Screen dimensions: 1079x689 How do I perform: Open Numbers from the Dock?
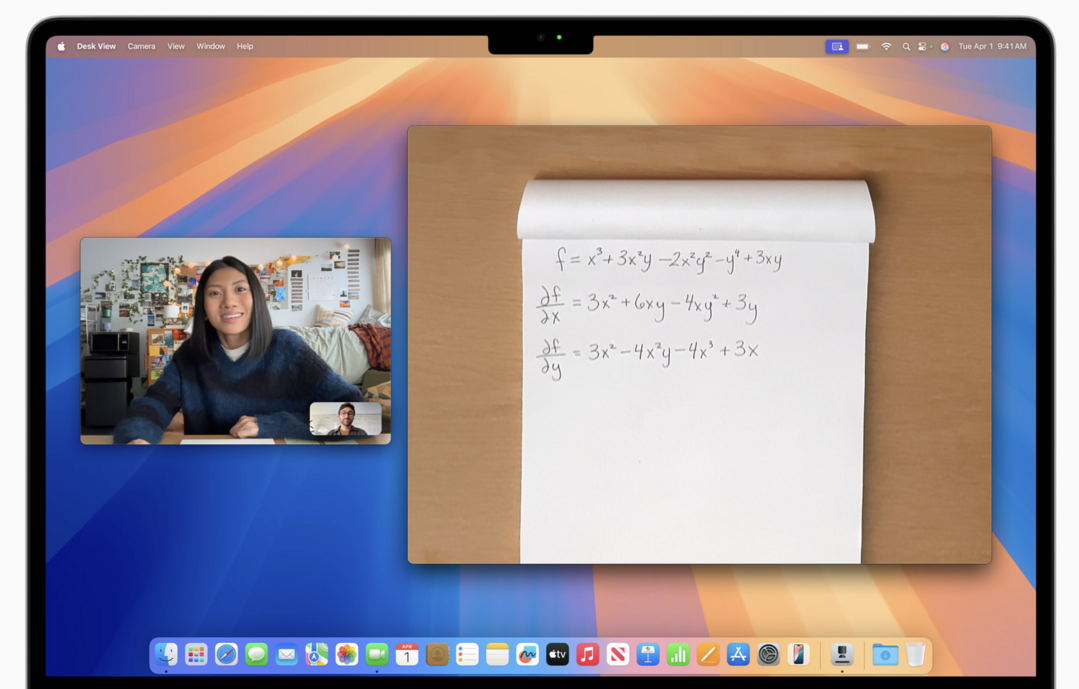tap(678, 654)
